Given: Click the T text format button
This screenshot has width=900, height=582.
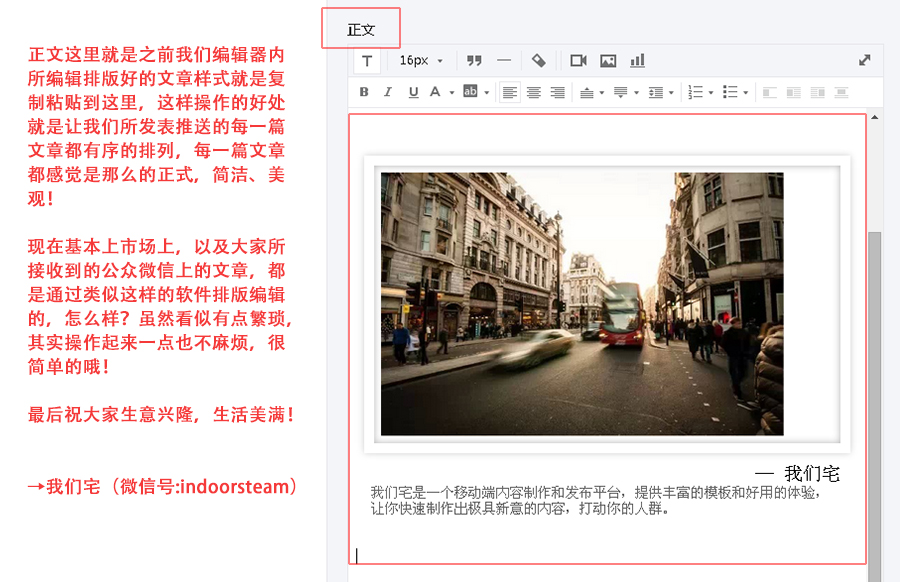Looking at the screenshot, I should pyautogui.click(x=367, y=61).
